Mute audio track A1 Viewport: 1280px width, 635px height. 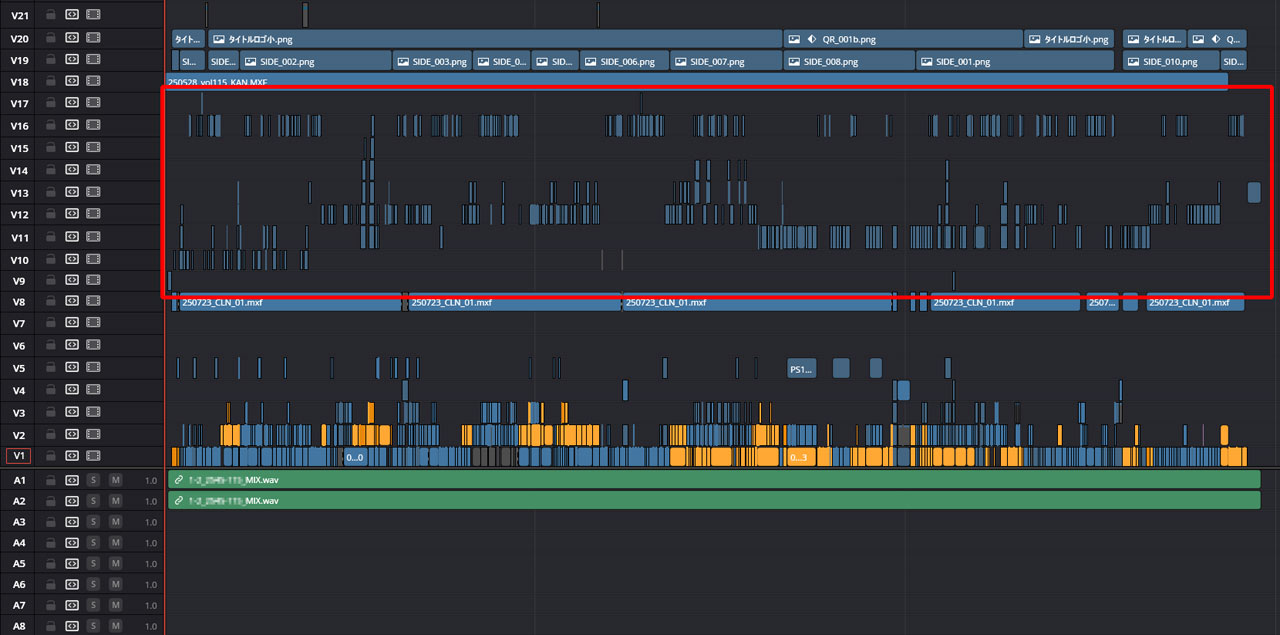click(115, 480)
